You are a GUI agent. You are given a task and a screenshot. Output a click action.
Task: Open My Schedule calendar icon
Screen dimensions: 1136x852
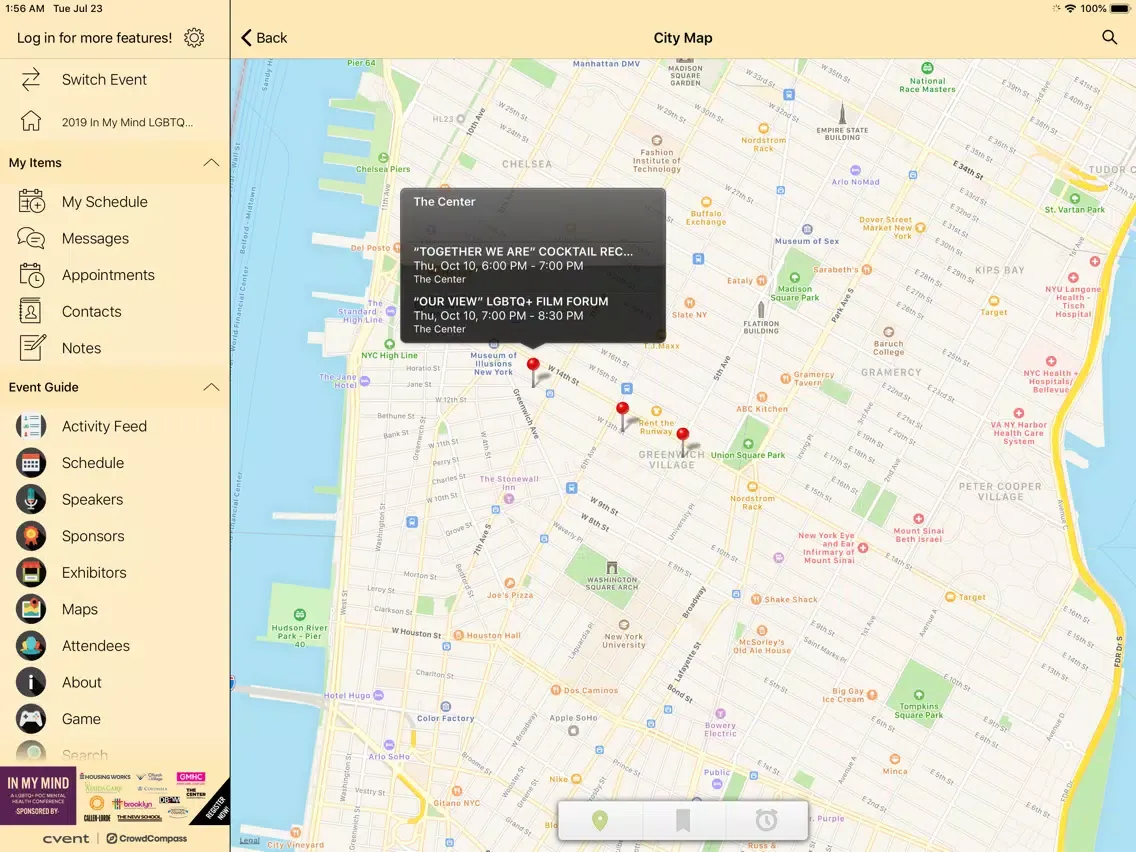31,201
